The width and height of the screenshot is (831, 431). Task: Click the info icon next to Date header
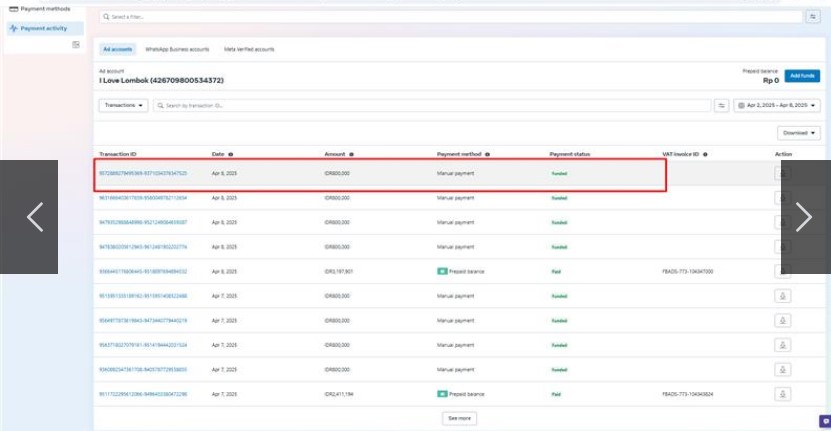(x=231, y=154)
